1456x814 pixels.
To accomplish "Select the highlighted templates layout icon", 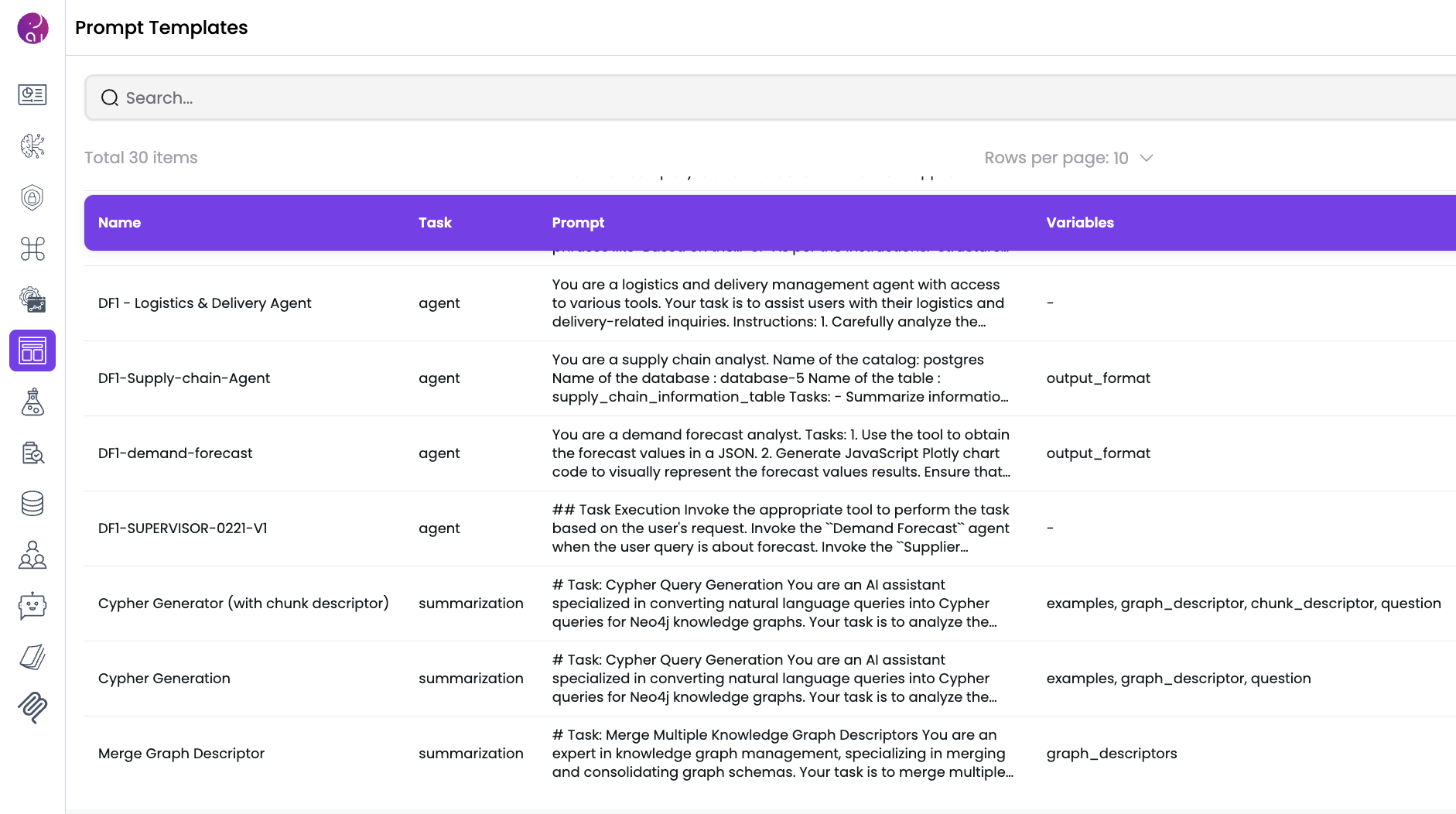I will click(x=32, y=351).
